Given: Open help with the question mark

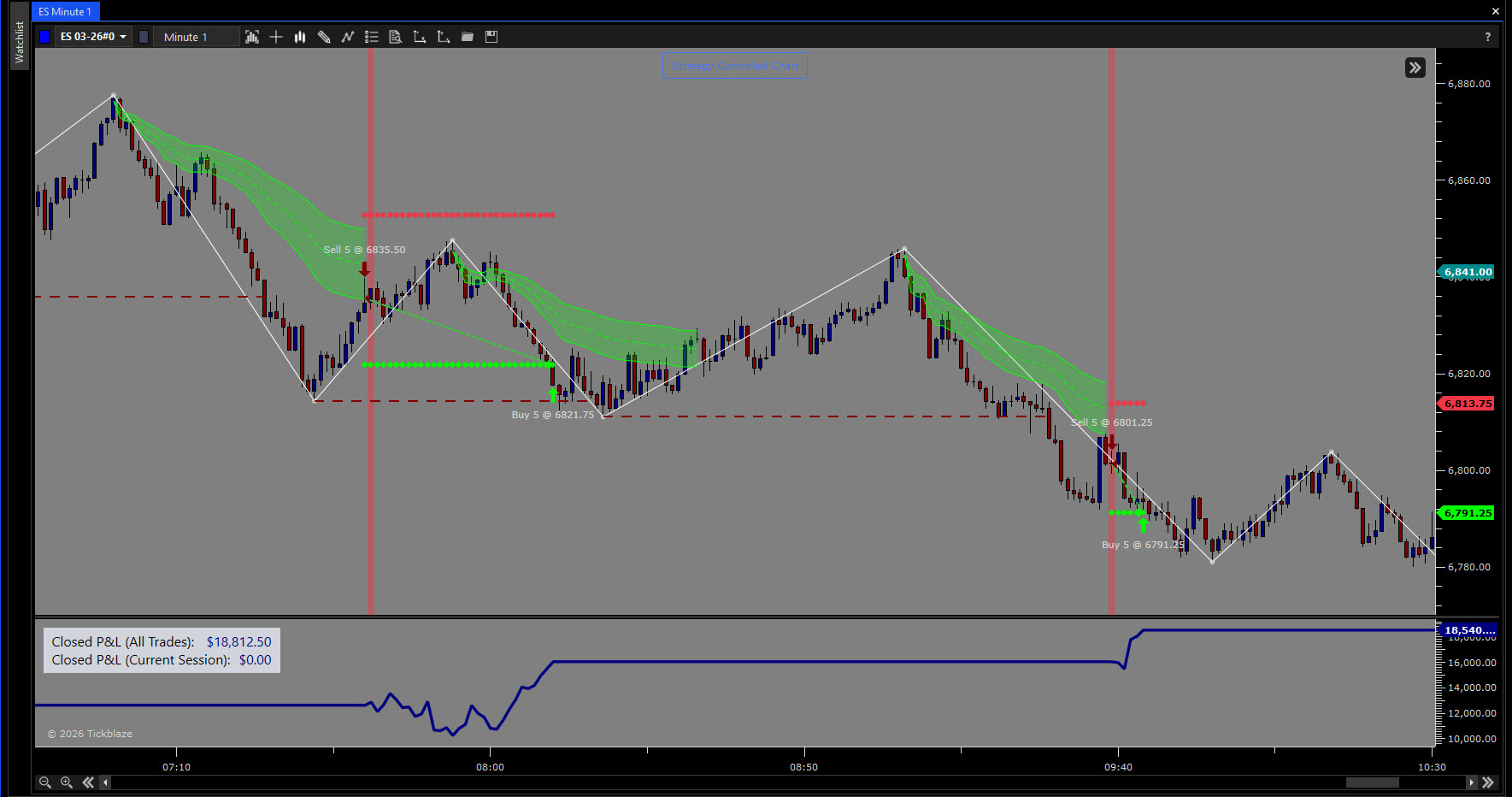Looking at the screenshot, I should (1488, 37).
